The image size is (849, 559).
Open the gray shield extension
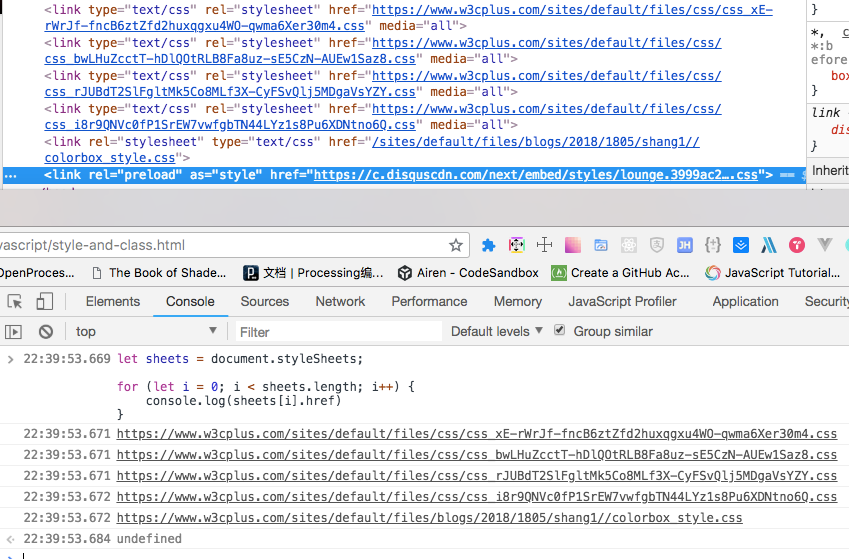(x=657, y=245)
